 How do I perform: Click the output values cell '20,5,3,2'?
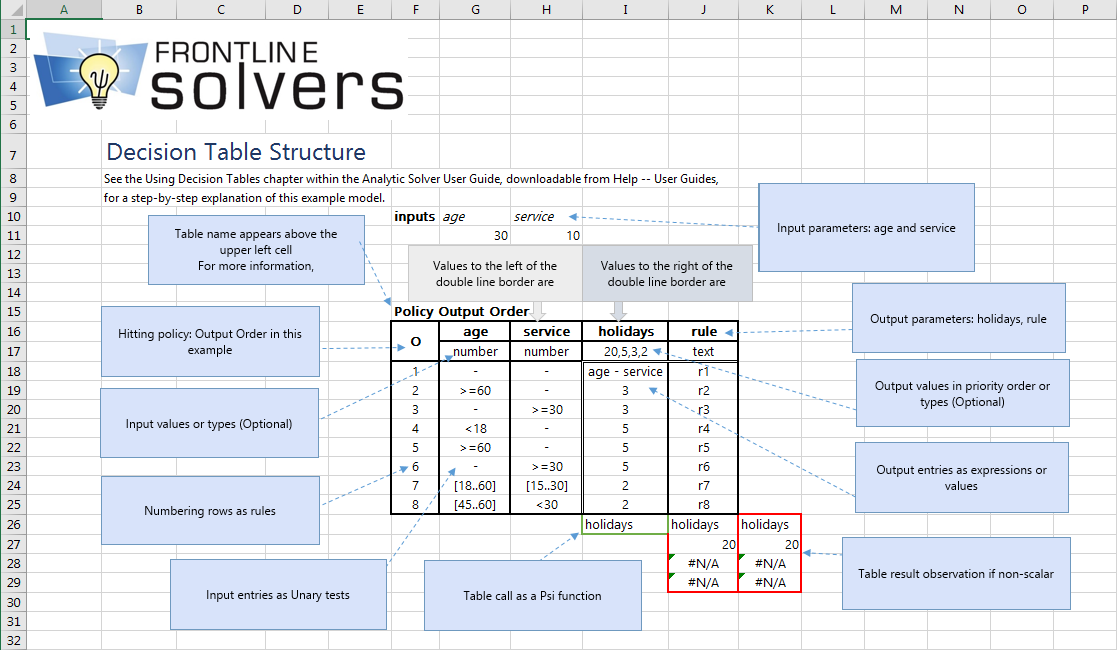[x=625, y=352]
